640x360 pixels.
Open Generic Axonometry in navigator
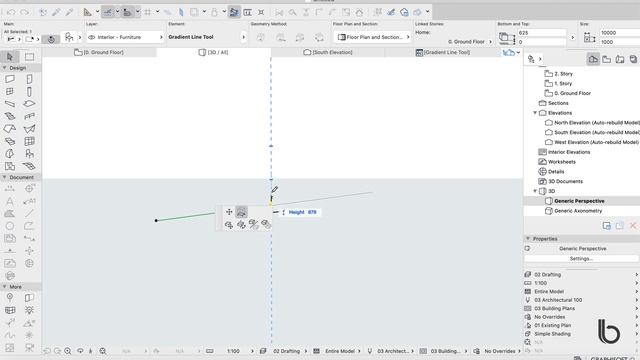click(578, 211)
